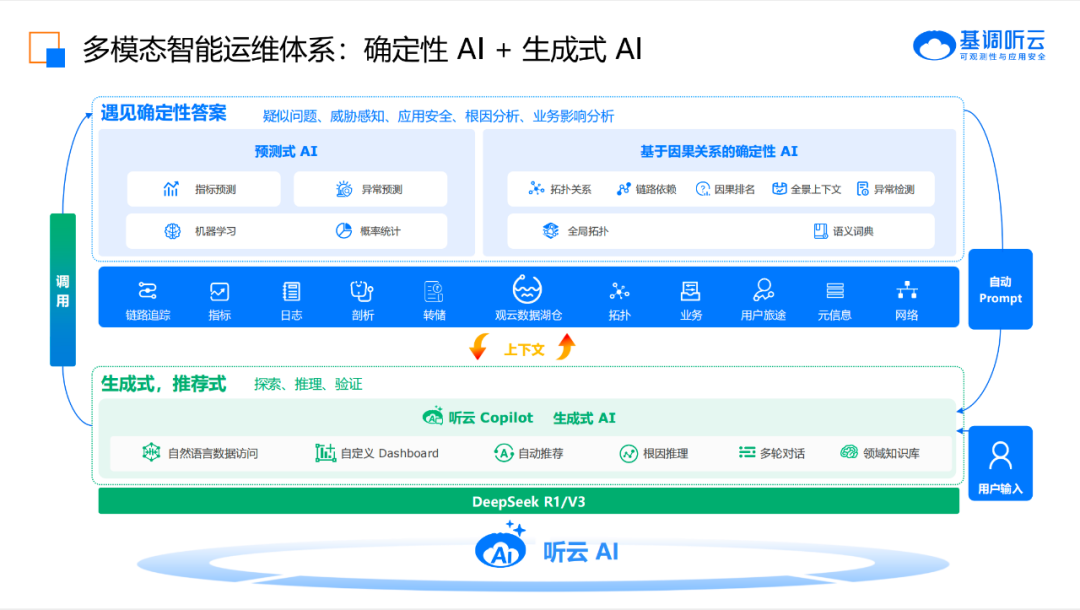Click the 用户输入 person icon box
This screenshot has height=610, width=1080.
(1000, 463)
